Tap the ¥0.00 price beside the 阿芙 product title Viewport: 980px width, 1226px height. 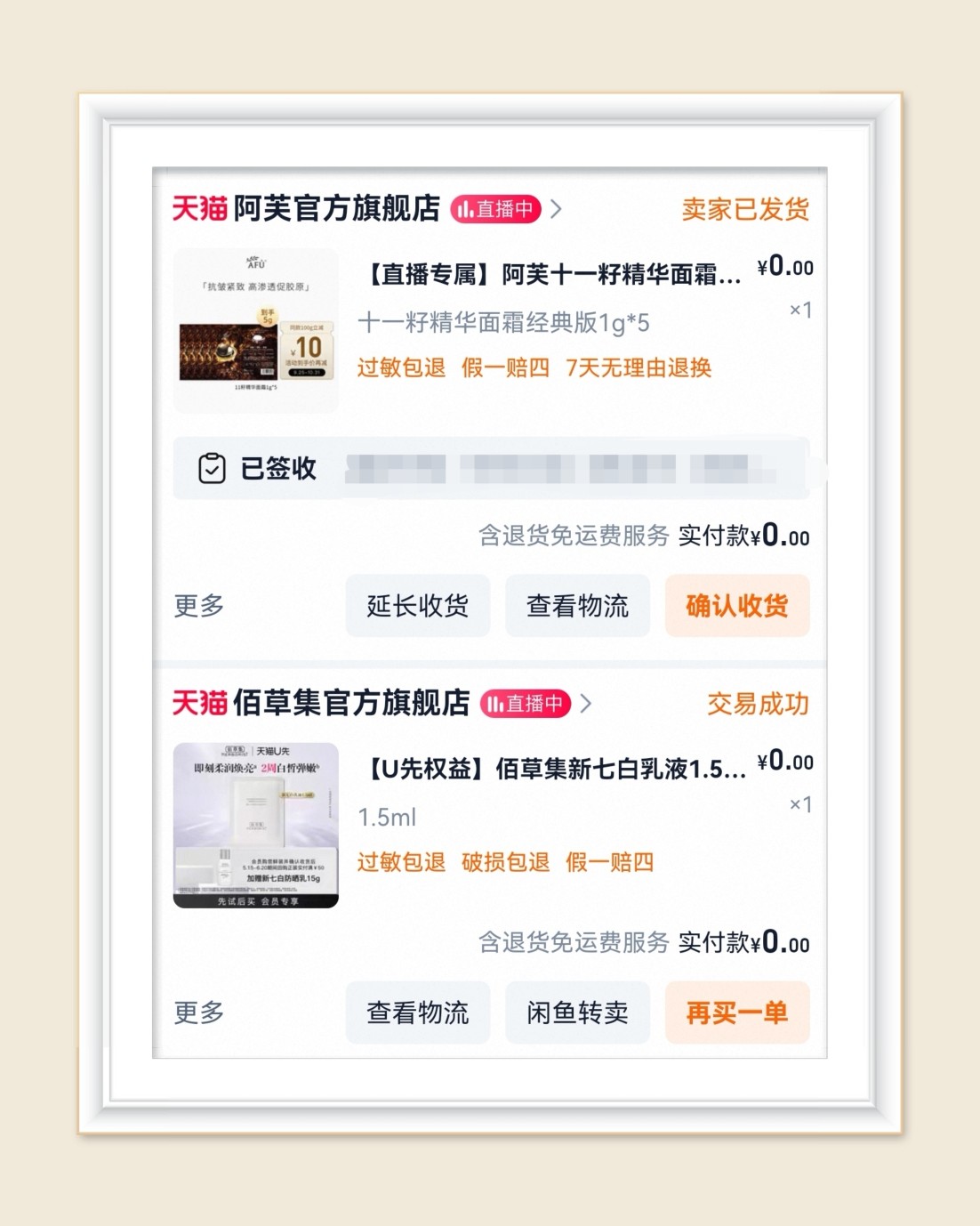point(785,266)
